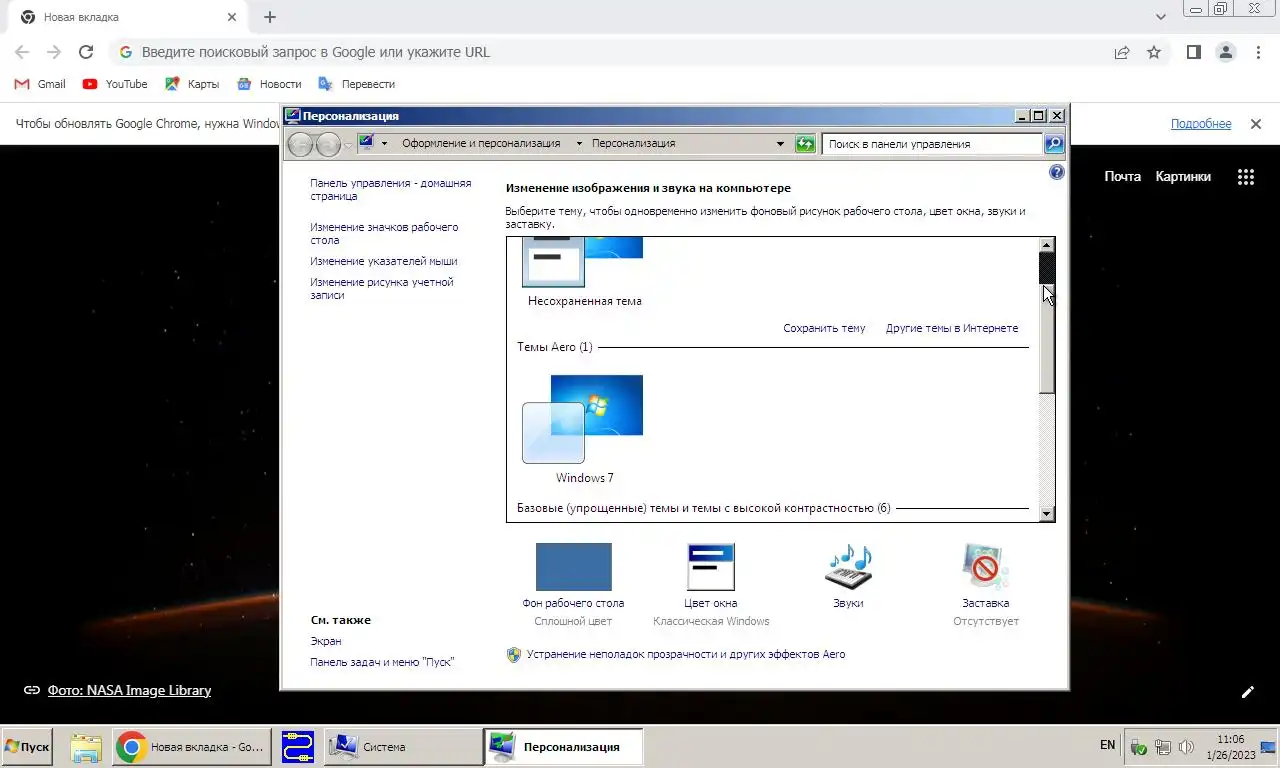
Task: Click the Почта link on Google page
Action: (x=1122, y=177)
